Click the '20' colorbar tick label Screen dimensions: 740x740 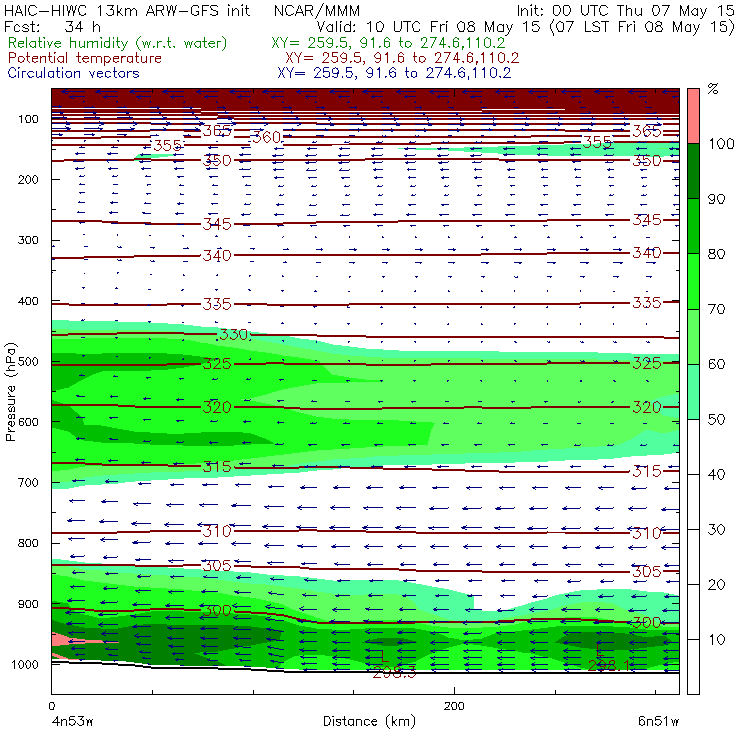[716, 585]
